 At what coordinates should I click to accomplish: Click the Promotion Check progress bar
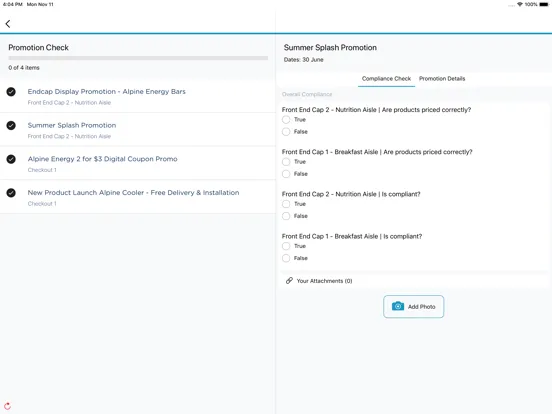point(138,58)
